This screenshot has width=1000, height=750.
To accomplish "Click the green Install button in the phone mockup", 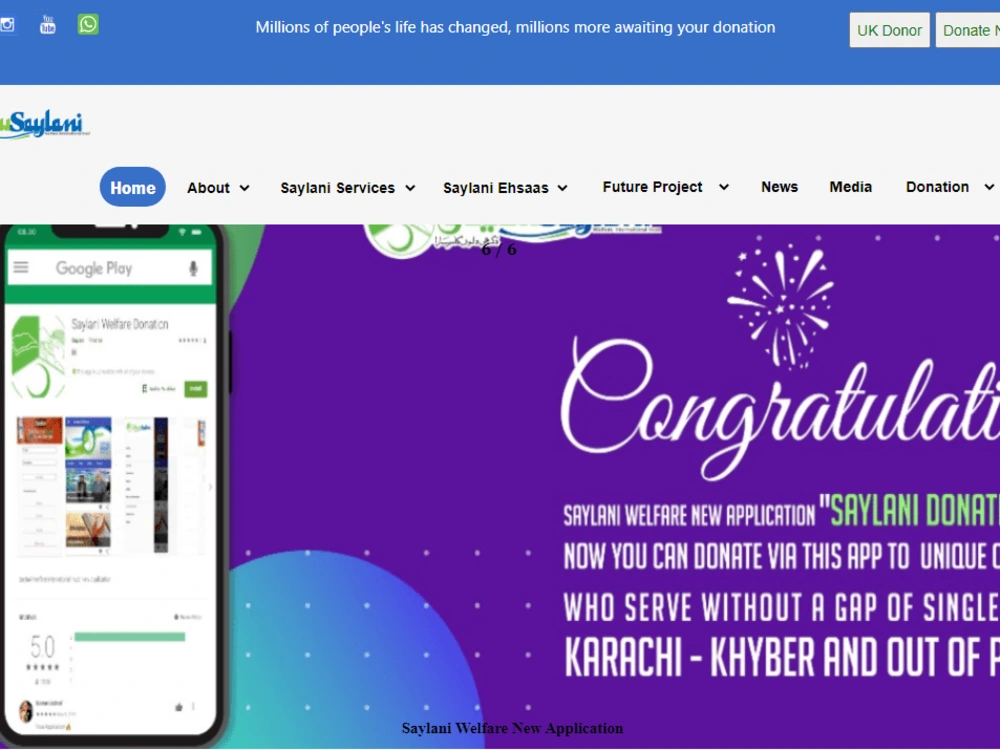I will (196, 388).
